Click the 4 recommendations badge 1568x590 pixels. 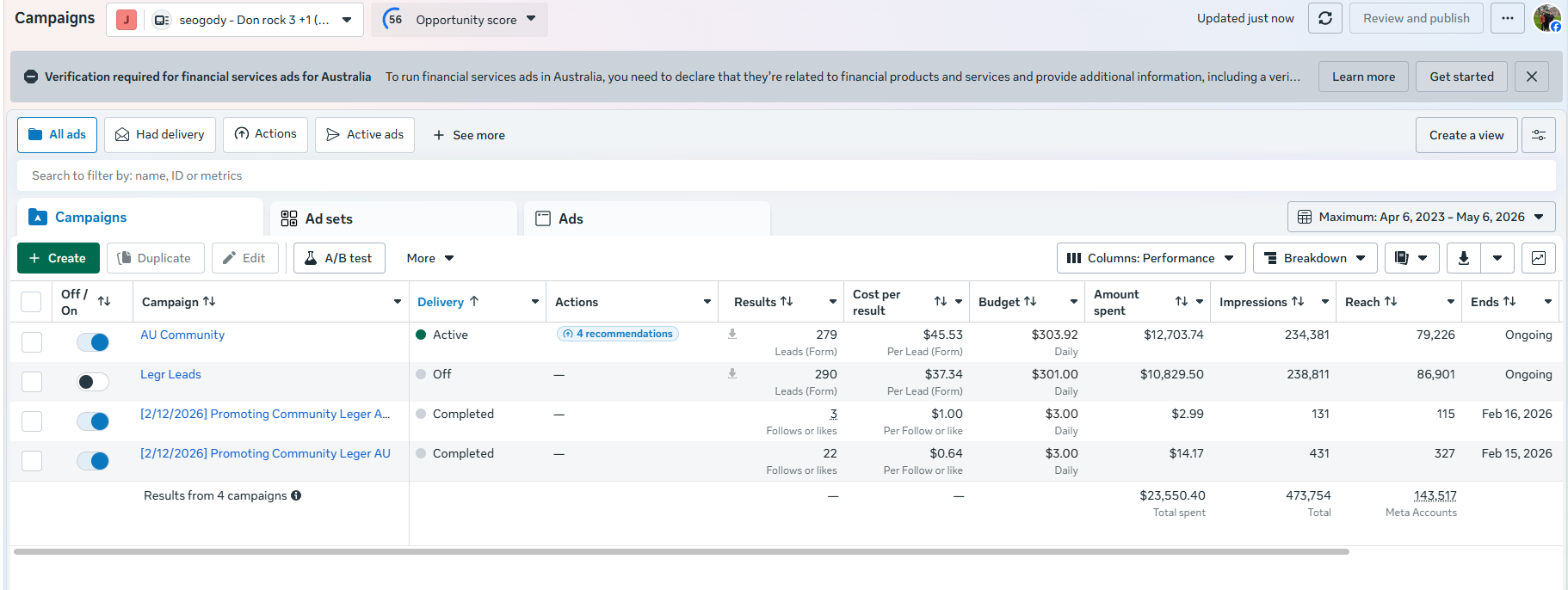point(618,334)
